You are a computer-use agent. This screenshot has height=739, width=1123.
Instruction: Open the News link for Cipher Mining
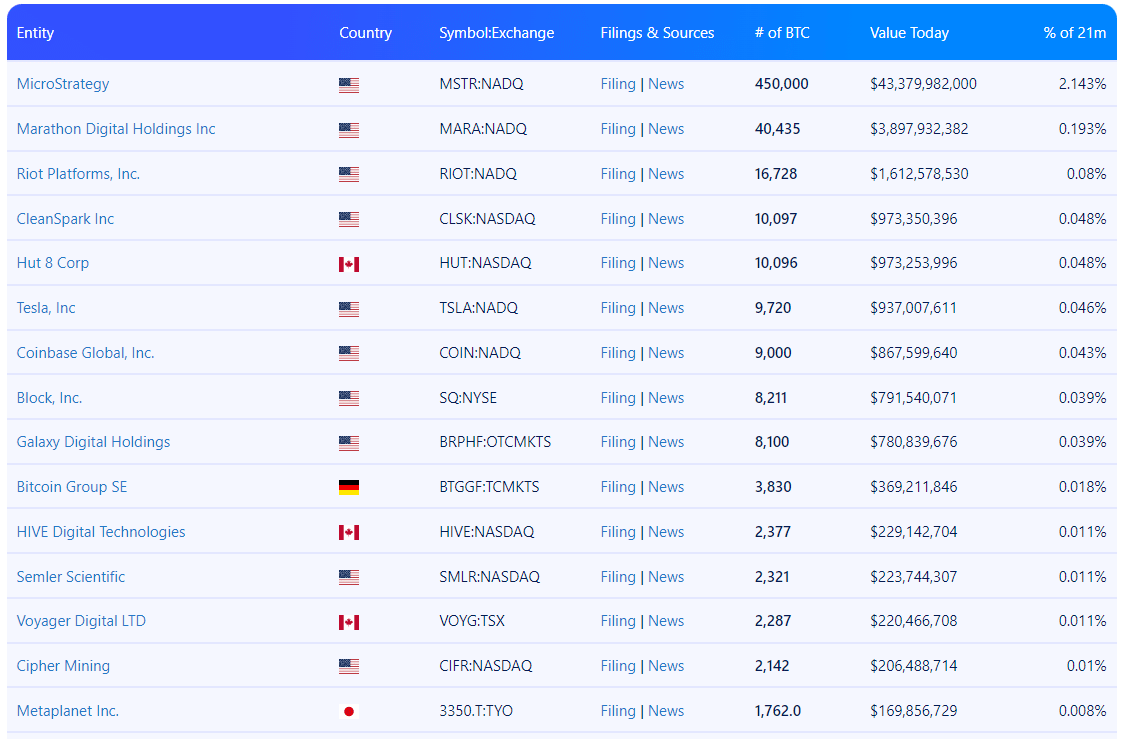point(666,666)
